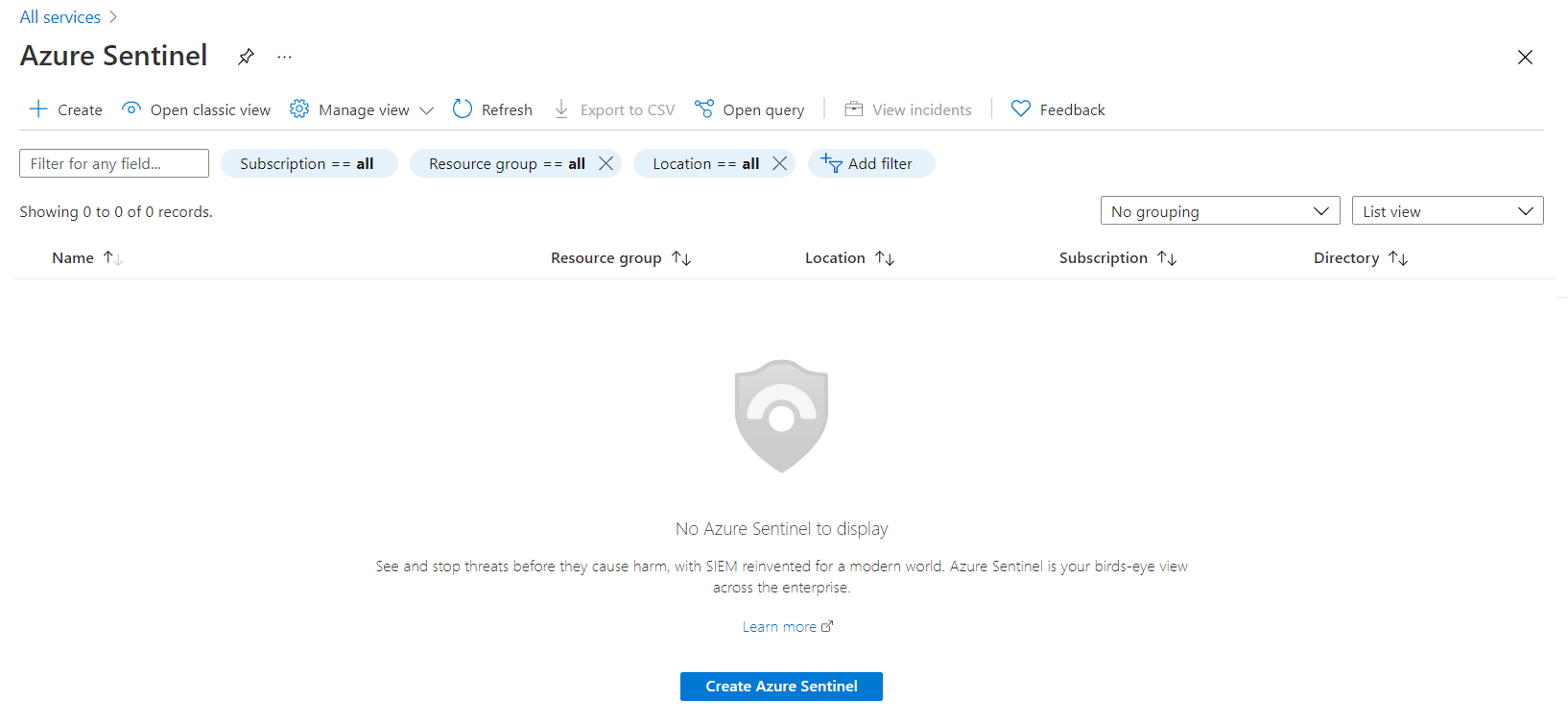Click Create Azure Sentinel button
Image resolution: width=1568 pixels, height=724 pixels.
[781, 687]
